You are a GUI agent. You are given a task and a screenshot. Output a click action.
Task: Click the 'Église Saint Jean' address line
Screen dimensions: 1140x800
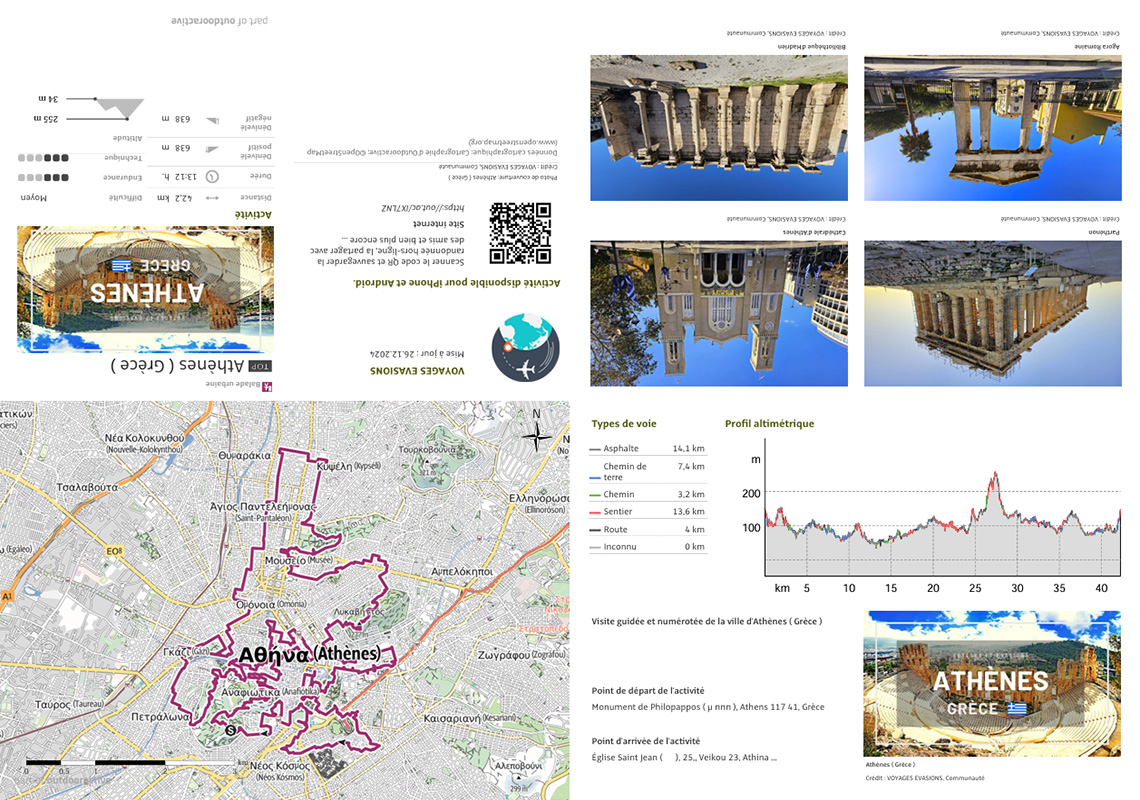[684, 758]
